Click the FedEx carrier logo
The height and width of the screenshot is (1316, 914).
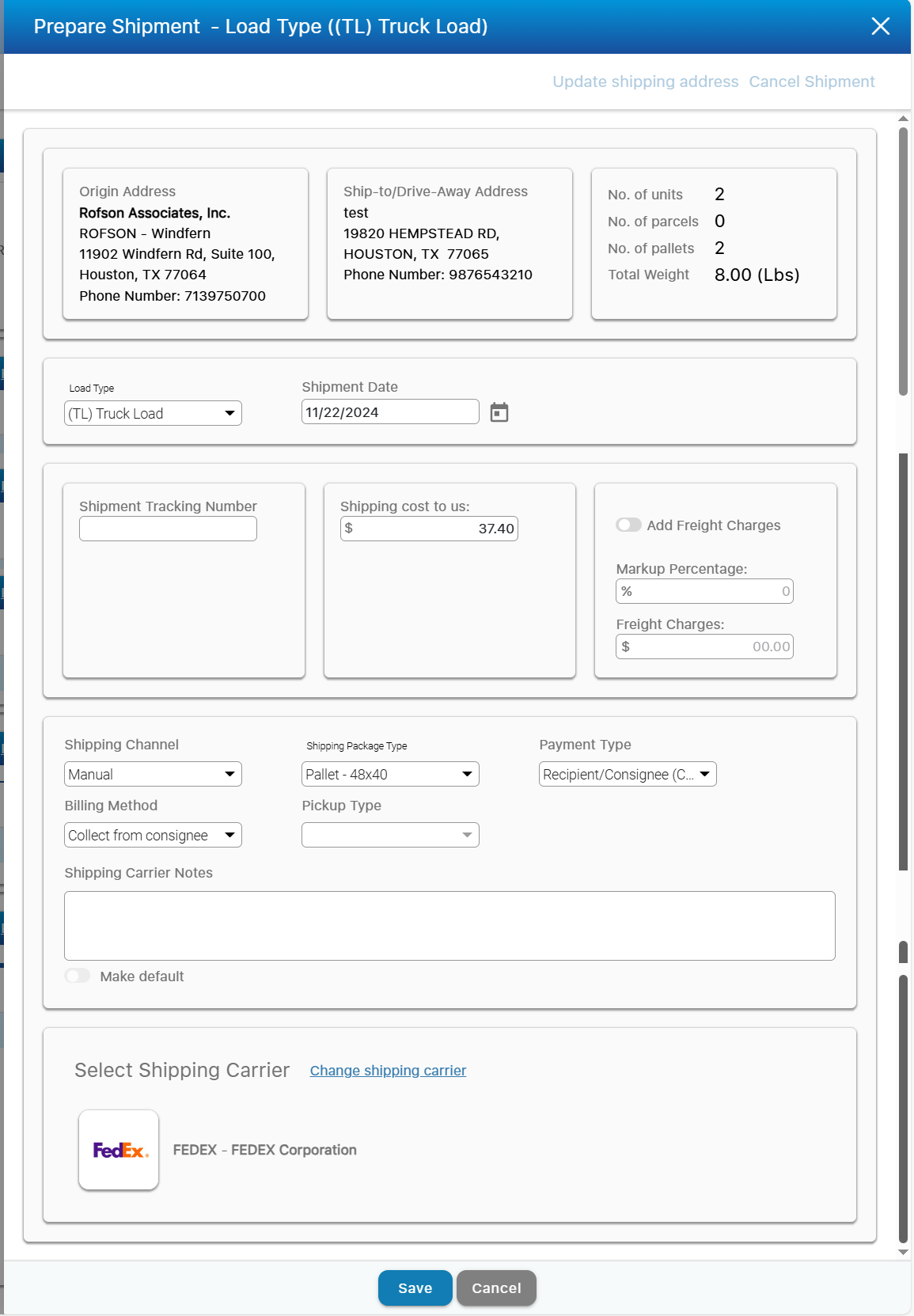pyautogui.click(x=119, y=1150)
